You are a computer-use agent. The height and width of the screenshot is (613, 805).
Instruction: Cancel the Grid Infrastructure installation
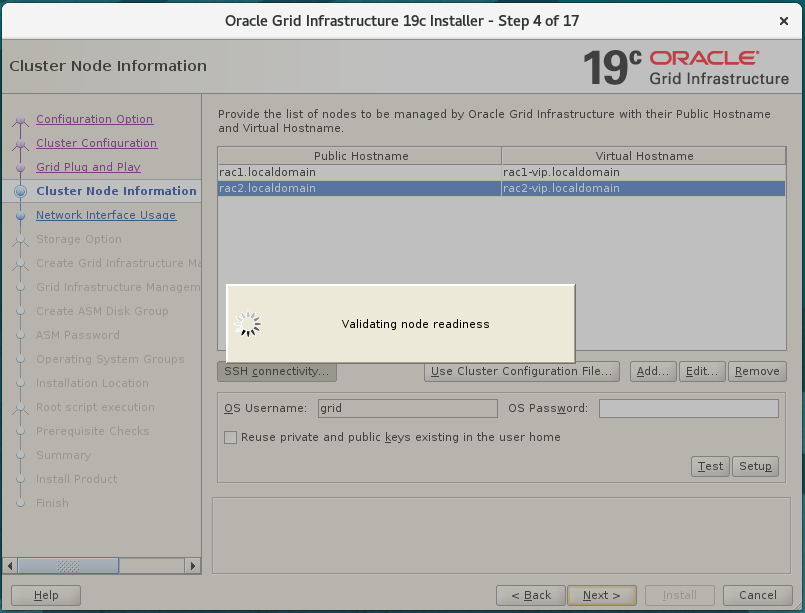point(758,596)
